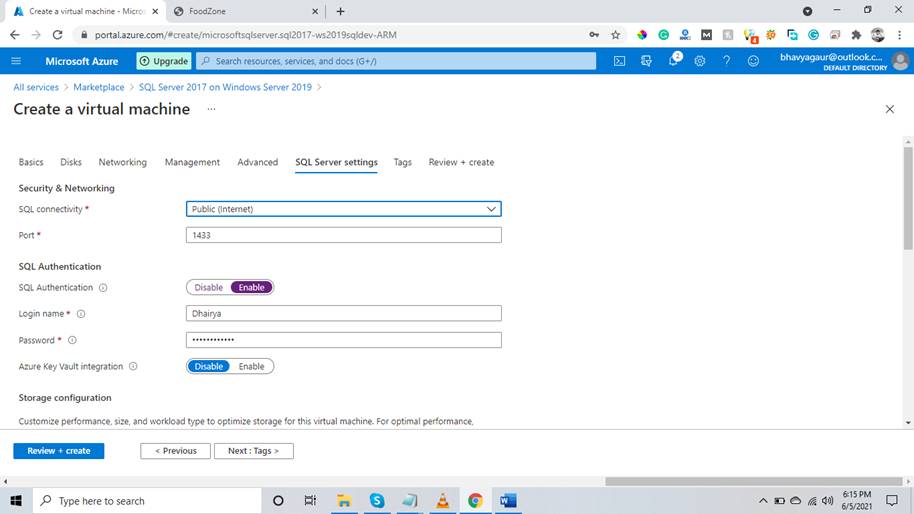The width and height of the screenshot is (914, 514).
Task: Show hidden system tray icons
Action: point(763,501)
